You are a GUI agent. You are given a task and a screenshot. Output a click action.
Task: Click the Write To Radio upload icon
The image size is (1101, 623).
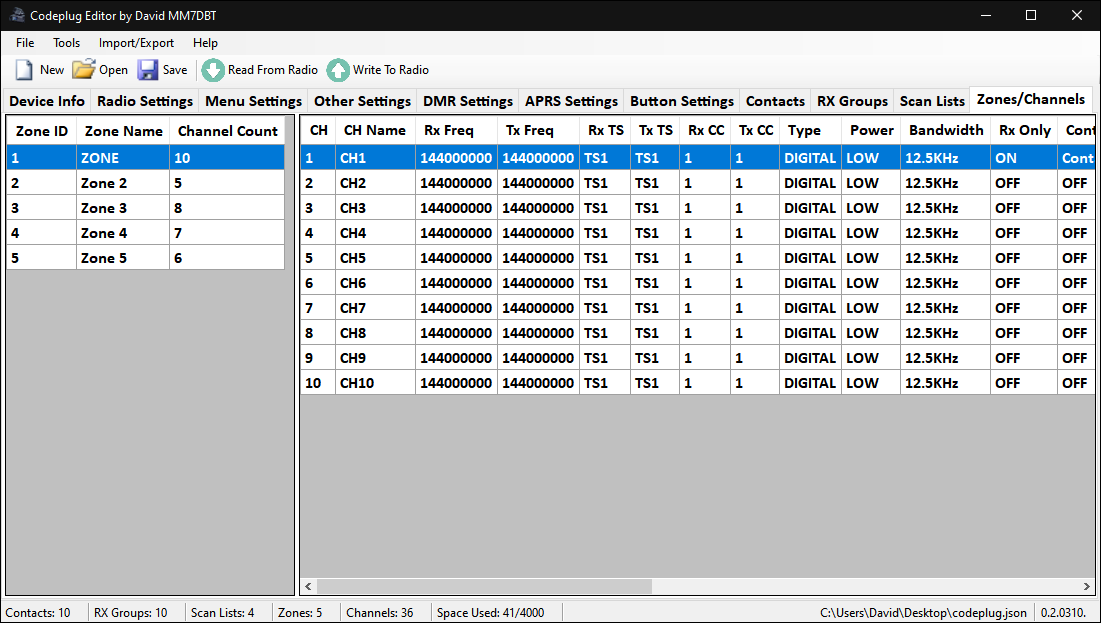338,70
